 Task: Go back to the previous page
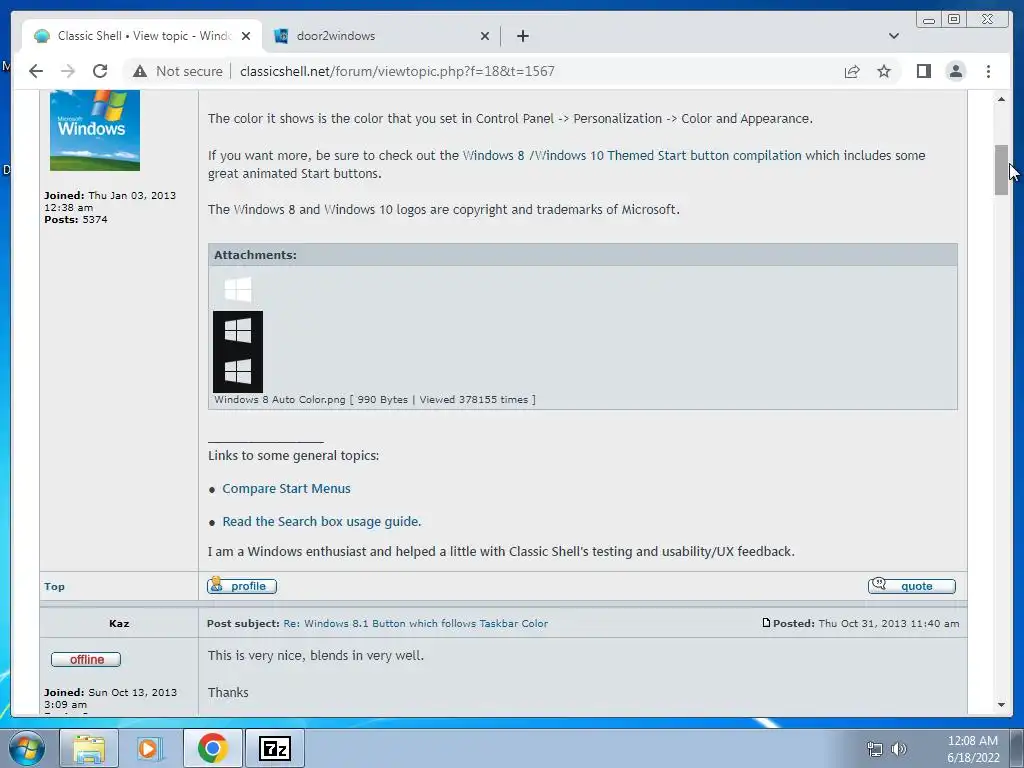click(x=36, y=71)
